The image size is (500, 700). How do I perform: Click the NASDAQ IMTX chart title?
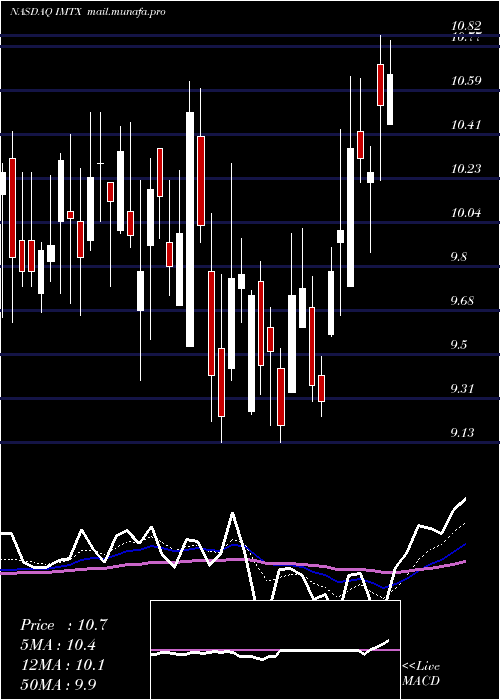coord(46,12)
